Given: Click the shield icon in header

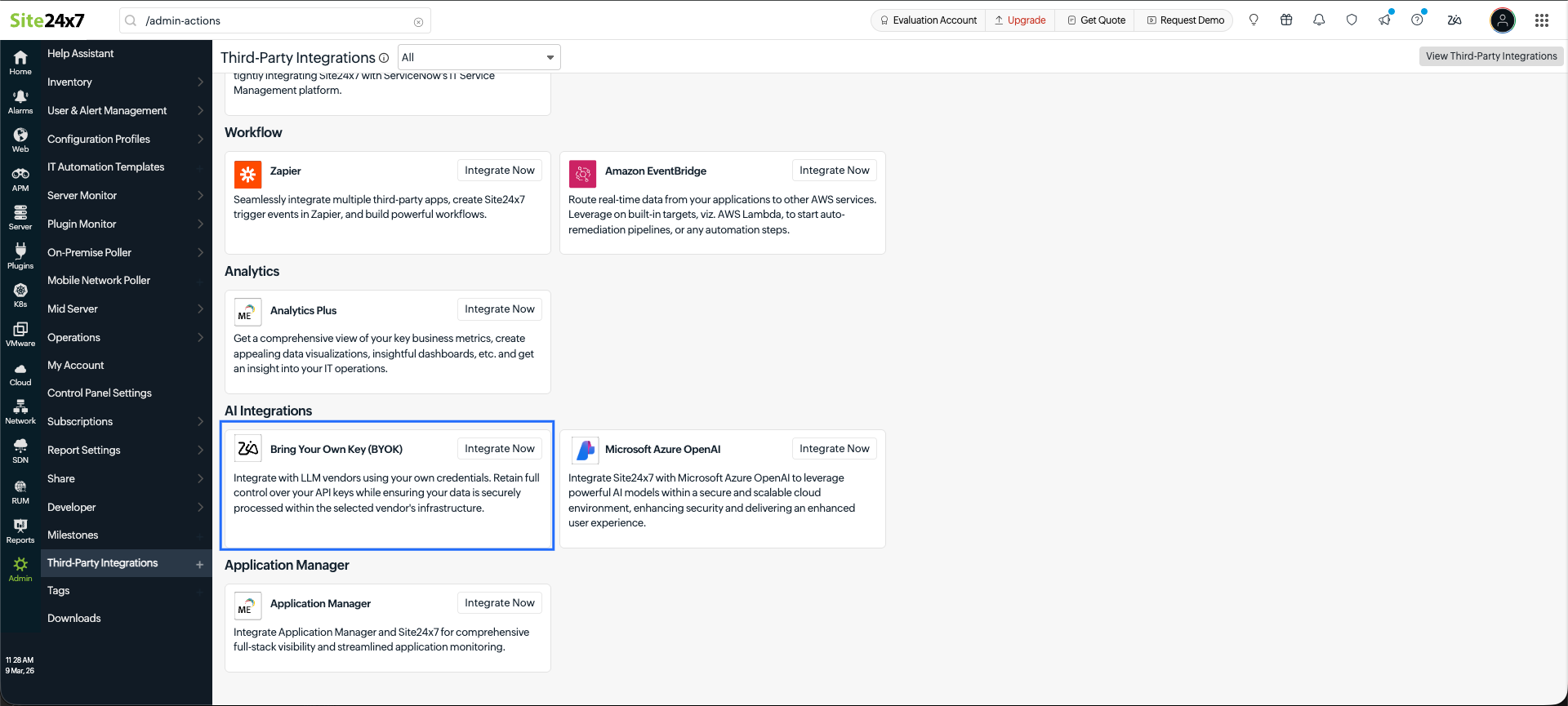Looking at the screenshot, I should [1352, 20].
